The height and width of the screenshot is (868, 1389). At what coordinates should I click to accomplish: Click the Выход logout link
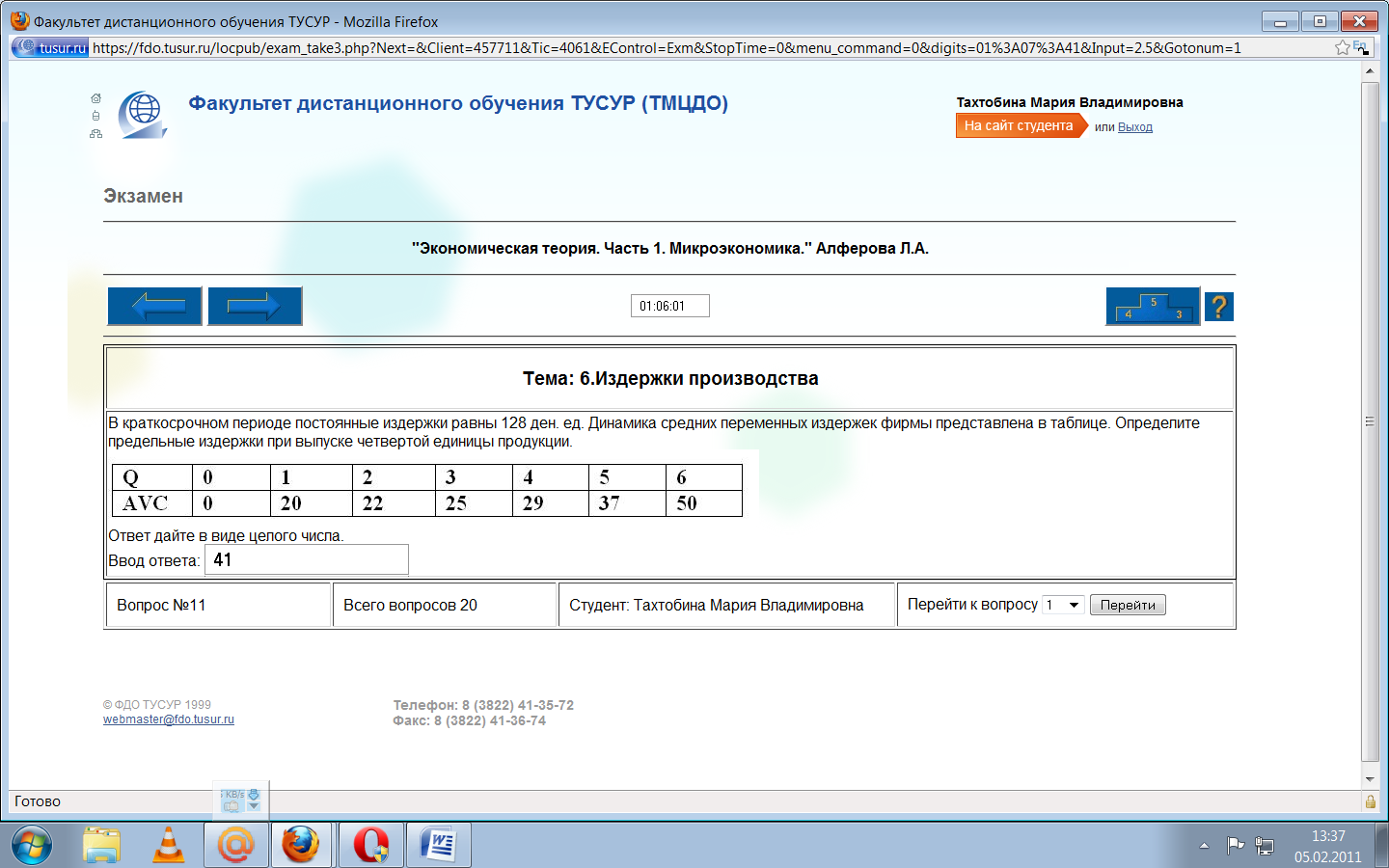(x=1135, y=127)
